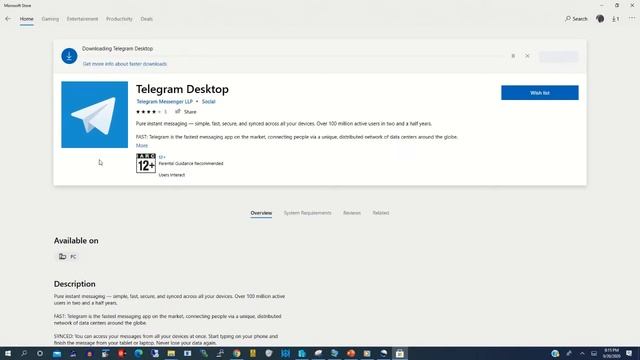Launch Microsoft Edge from the taskbar
This screenshot has width=640, height=360.
coord(138,353)
